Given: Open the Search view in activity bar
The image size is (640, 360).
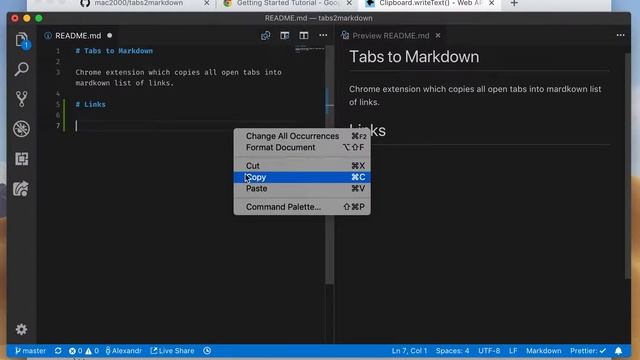Looking at the screenshot, I should click(x=22, y=69).
